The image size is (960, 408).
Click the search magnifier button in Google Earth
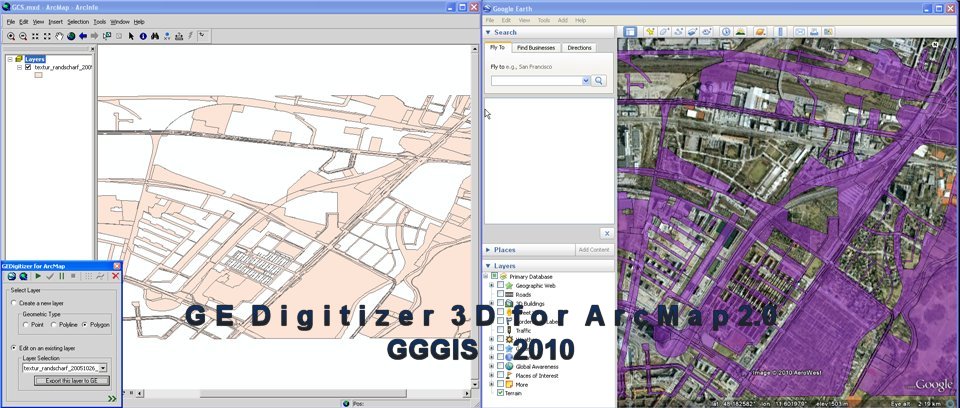[x=599, y=80]
